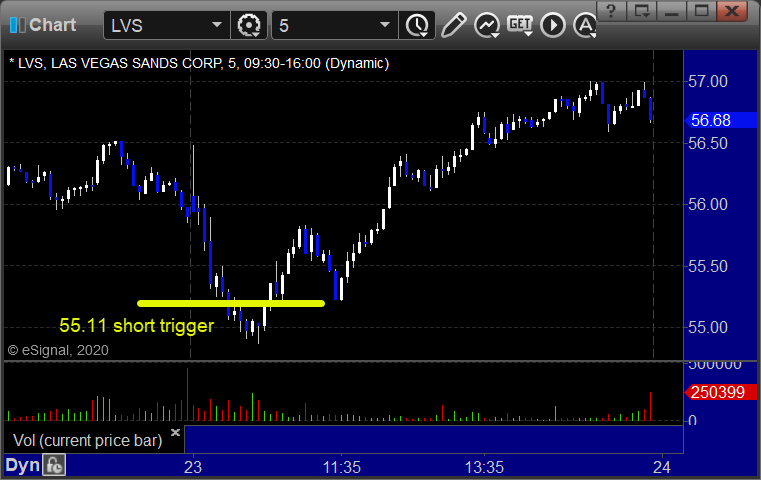Screen dimensions: 761x480
Task: Open the LVS symbol dropdown
Action: 216,25
